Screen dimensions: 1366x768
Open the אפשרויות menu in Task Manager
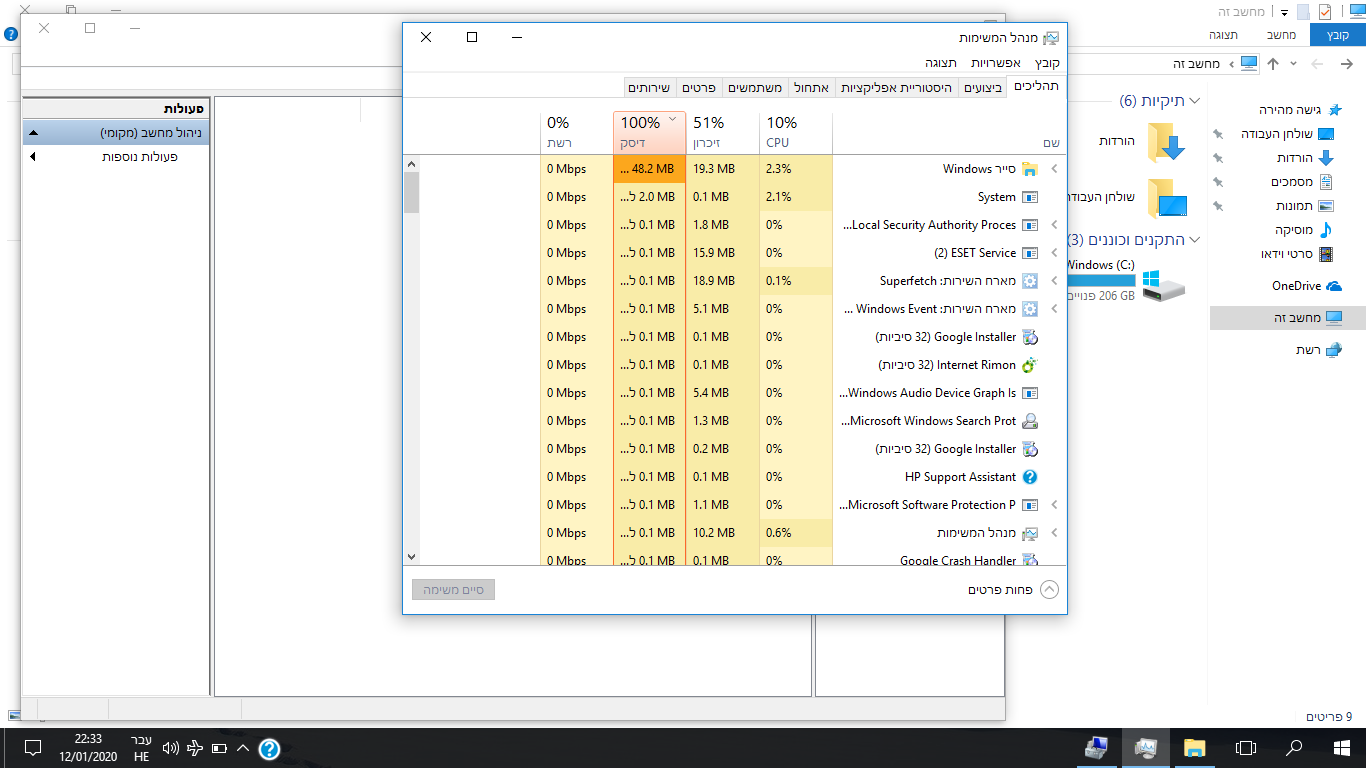[x=996, y=63]
